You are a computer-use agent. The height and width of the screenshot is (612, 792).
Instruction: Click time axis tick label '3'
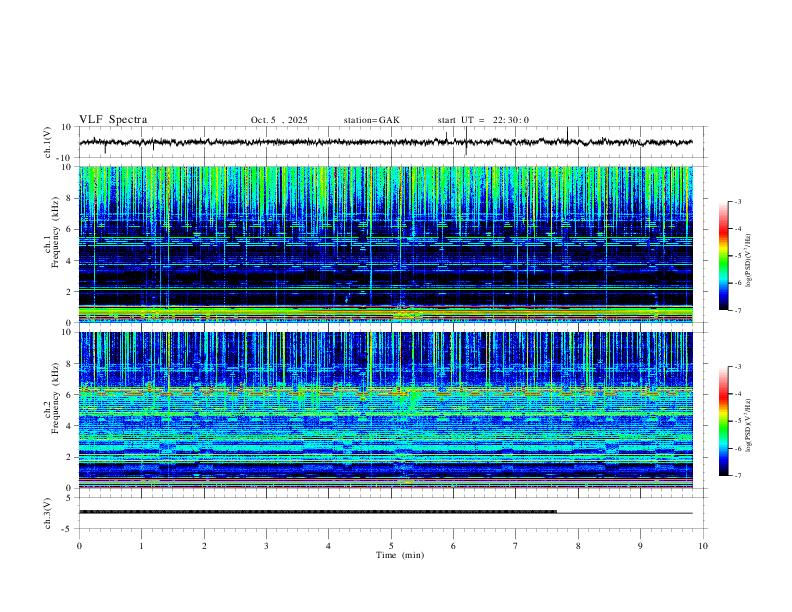point(266,546)
